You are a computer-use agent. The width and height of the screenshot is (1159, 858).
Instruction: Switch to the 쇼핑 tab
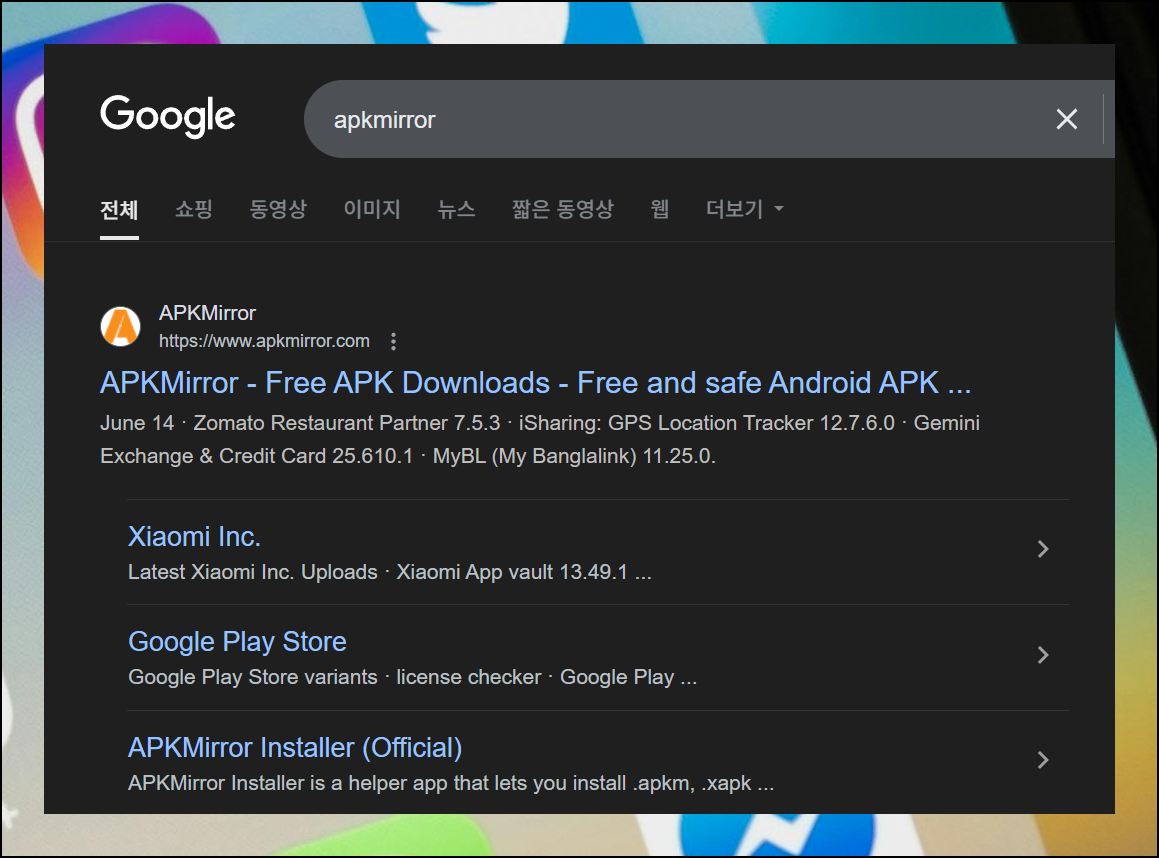[194, 209]
